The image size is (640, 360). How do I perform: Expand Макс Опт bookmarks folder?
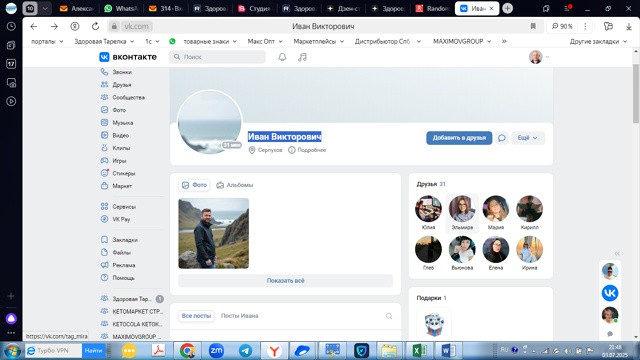(265, 41)
